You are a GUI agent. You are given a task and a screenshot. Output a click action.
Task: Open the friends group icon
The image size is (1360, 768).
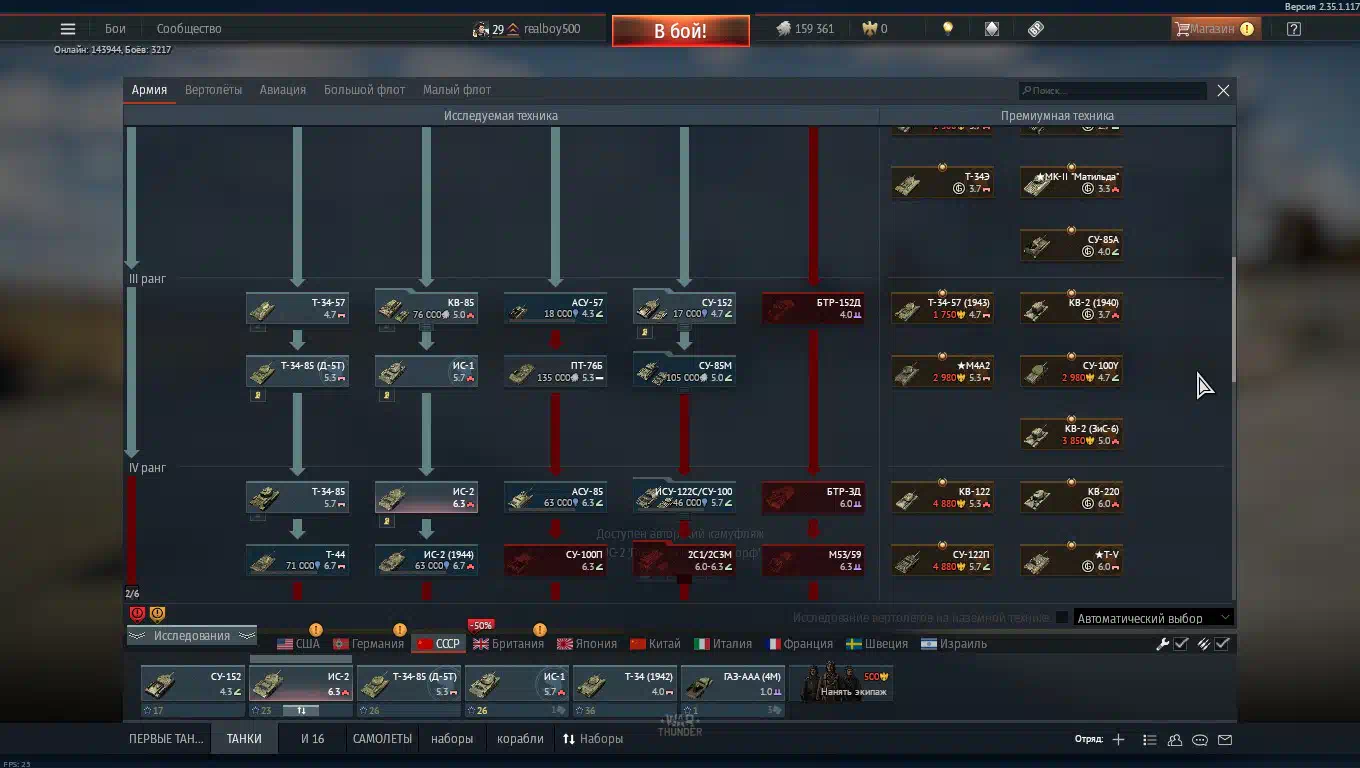[1175, 740]
